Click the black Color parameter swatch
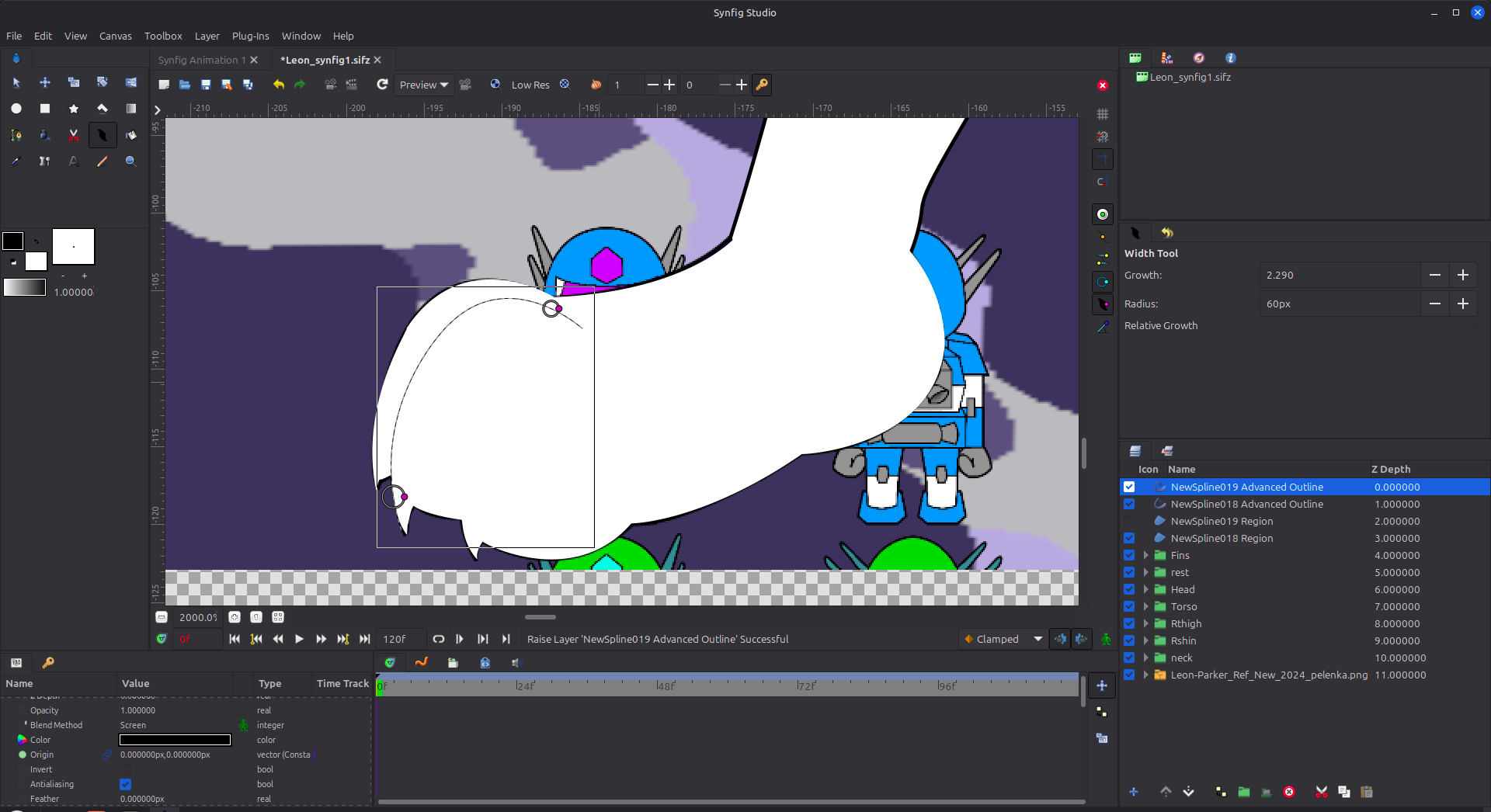This screenshot has height=812, width=1491. (175, 740)
